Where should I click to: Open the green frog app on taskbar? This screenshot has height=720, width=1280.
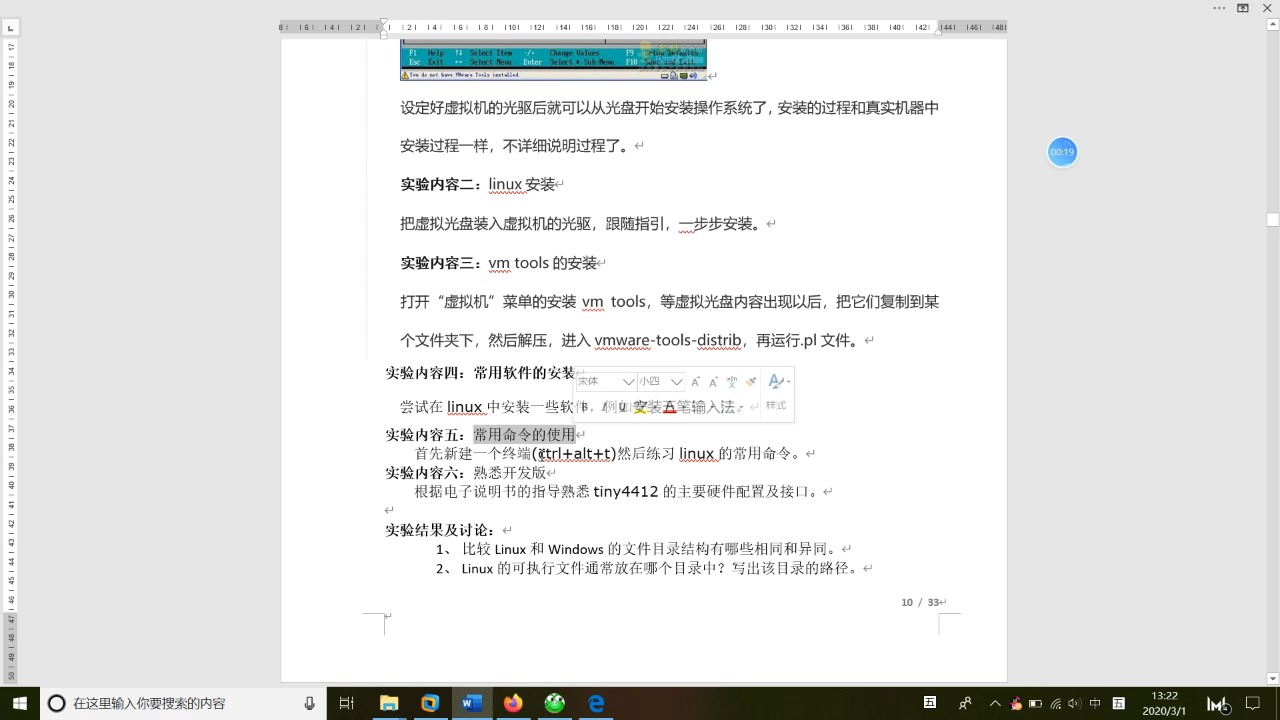point(554,703)
